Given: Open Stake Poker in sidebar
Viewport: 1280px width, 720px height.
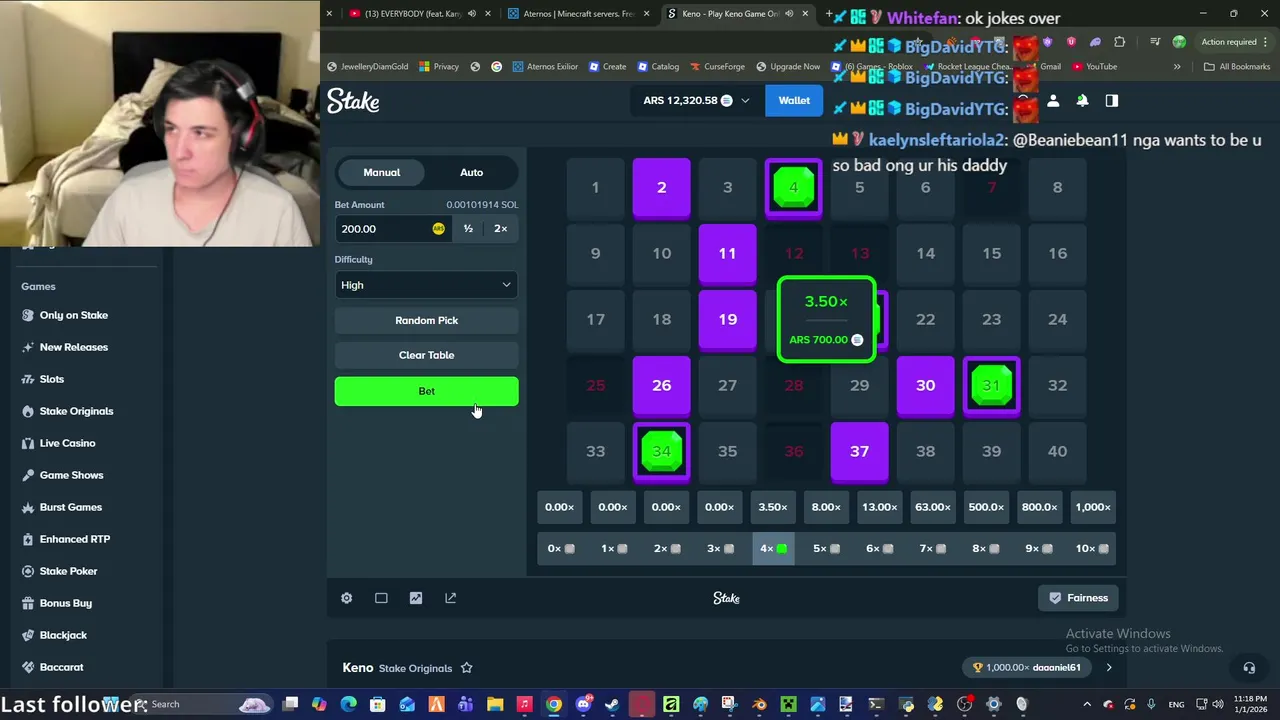Looking at the screenshot, I should [x=59, y=571].
